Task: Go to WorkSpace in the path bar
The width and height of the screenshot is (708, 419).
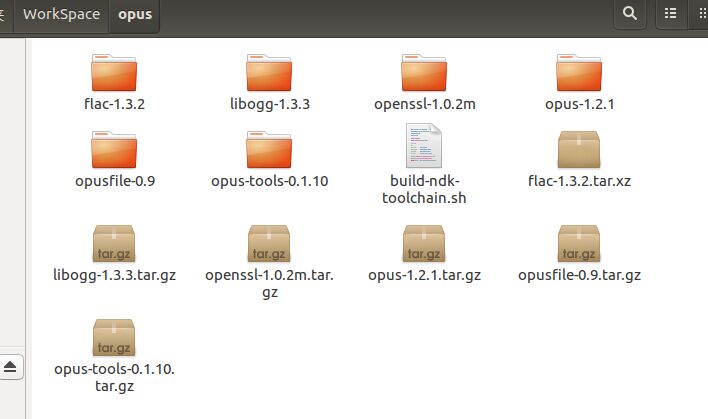Action: tap(61, 14)
